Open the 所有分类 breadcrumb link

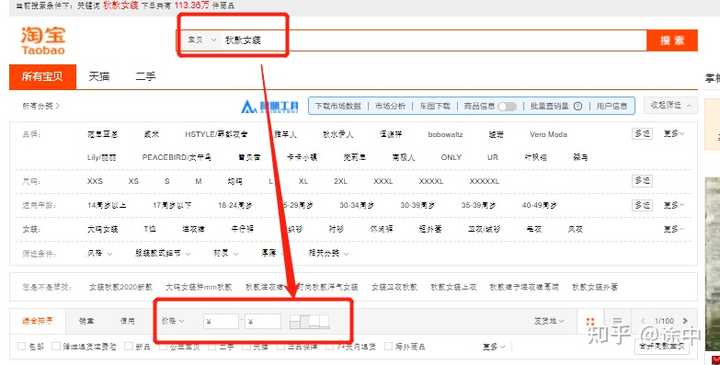(x=41, y=106)
